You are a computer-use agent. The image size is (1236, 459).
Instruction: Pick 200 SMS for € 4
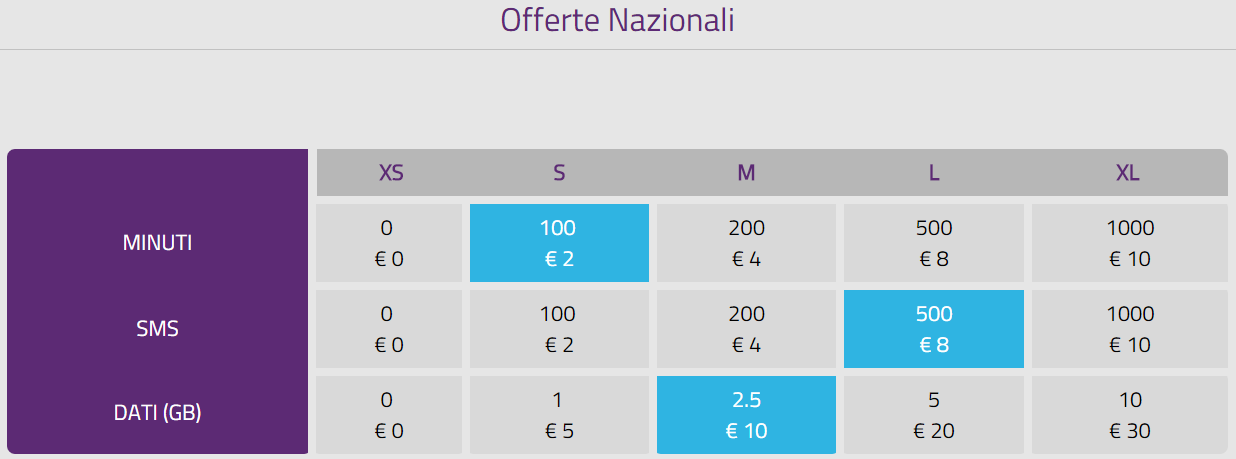pos(746,329)
